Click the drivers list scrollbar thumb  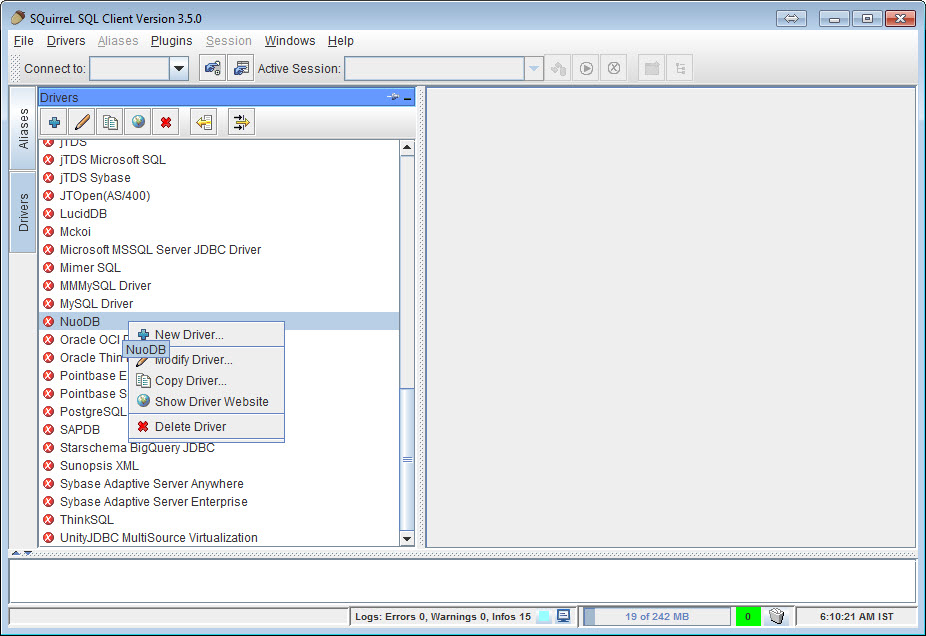(407, 459)
